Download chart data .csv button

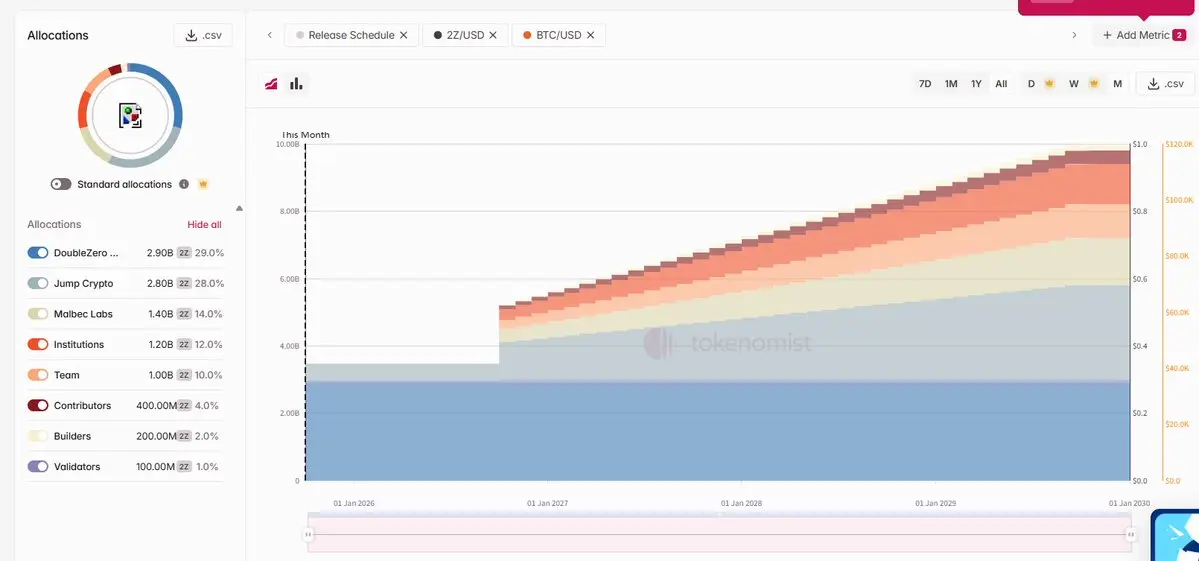point(1165,84)
